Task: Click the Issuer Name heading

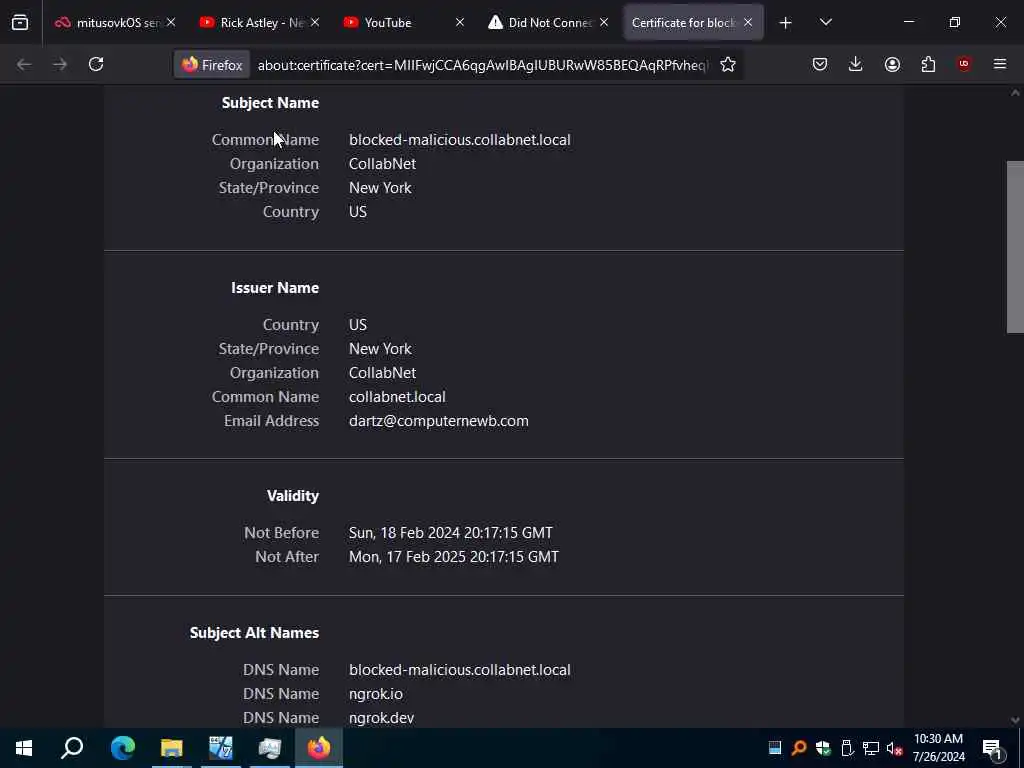Action: pos(275,288)
